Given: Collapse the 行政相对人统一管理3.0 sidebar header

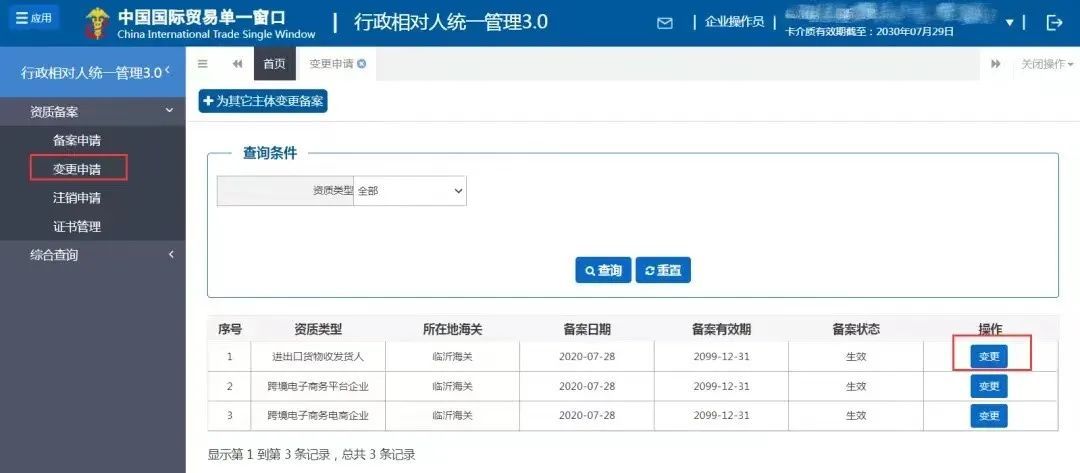Looking at the screenshot, I should coord(93,72).
